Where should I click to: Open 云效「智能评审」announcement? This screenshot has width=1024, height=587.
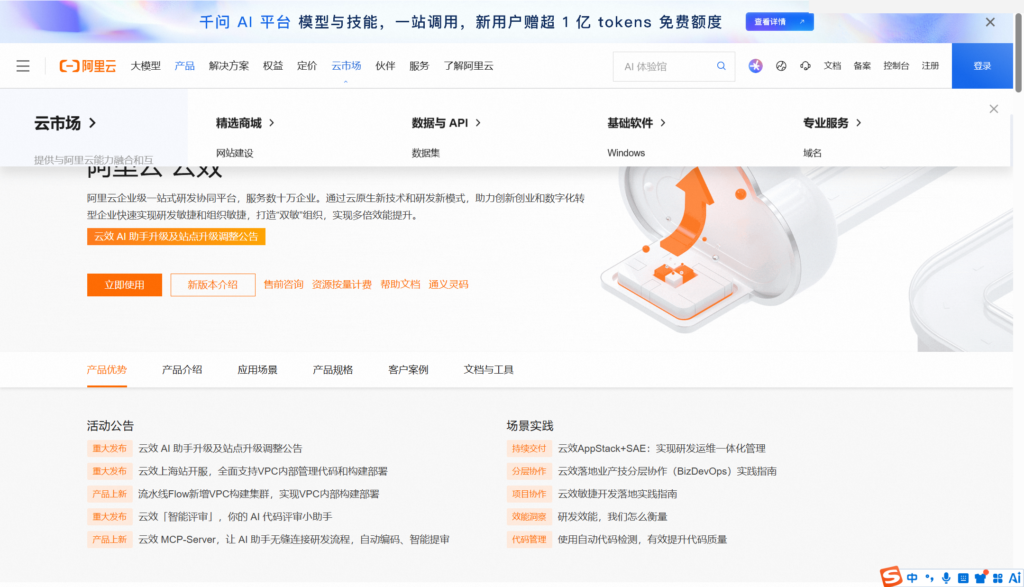click(235, 516)
